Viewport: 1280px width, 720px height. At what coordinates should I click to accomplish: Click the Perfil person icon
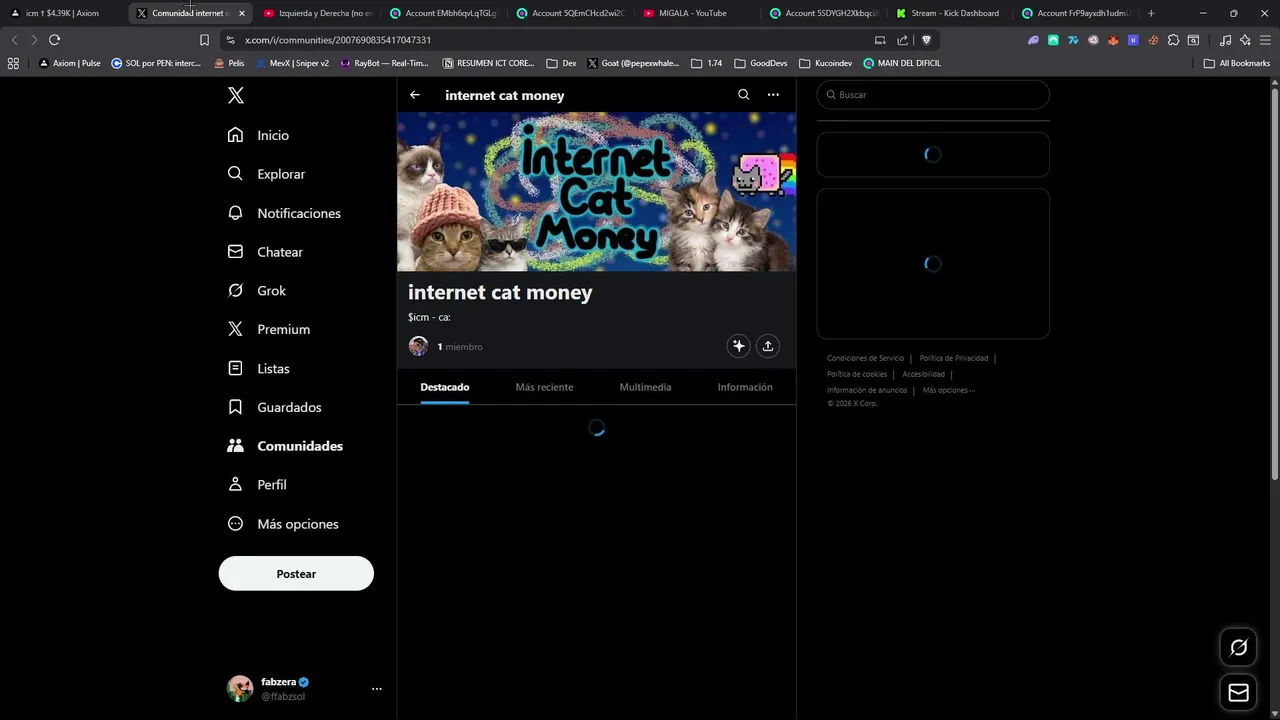[x=235, y=484]
